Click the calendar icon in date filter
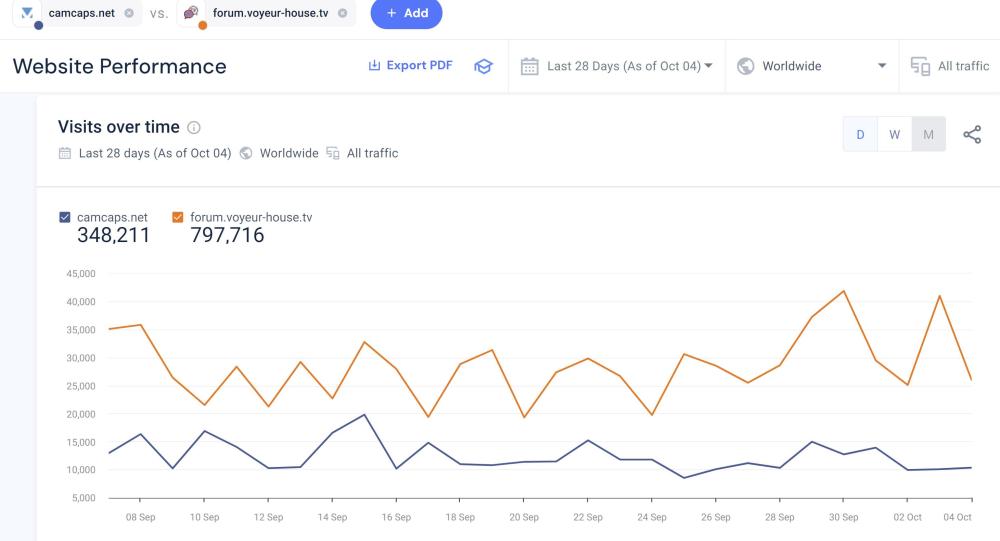This screenshot has width=1000, height=541. pyautogui.click(x=530, y=67)
